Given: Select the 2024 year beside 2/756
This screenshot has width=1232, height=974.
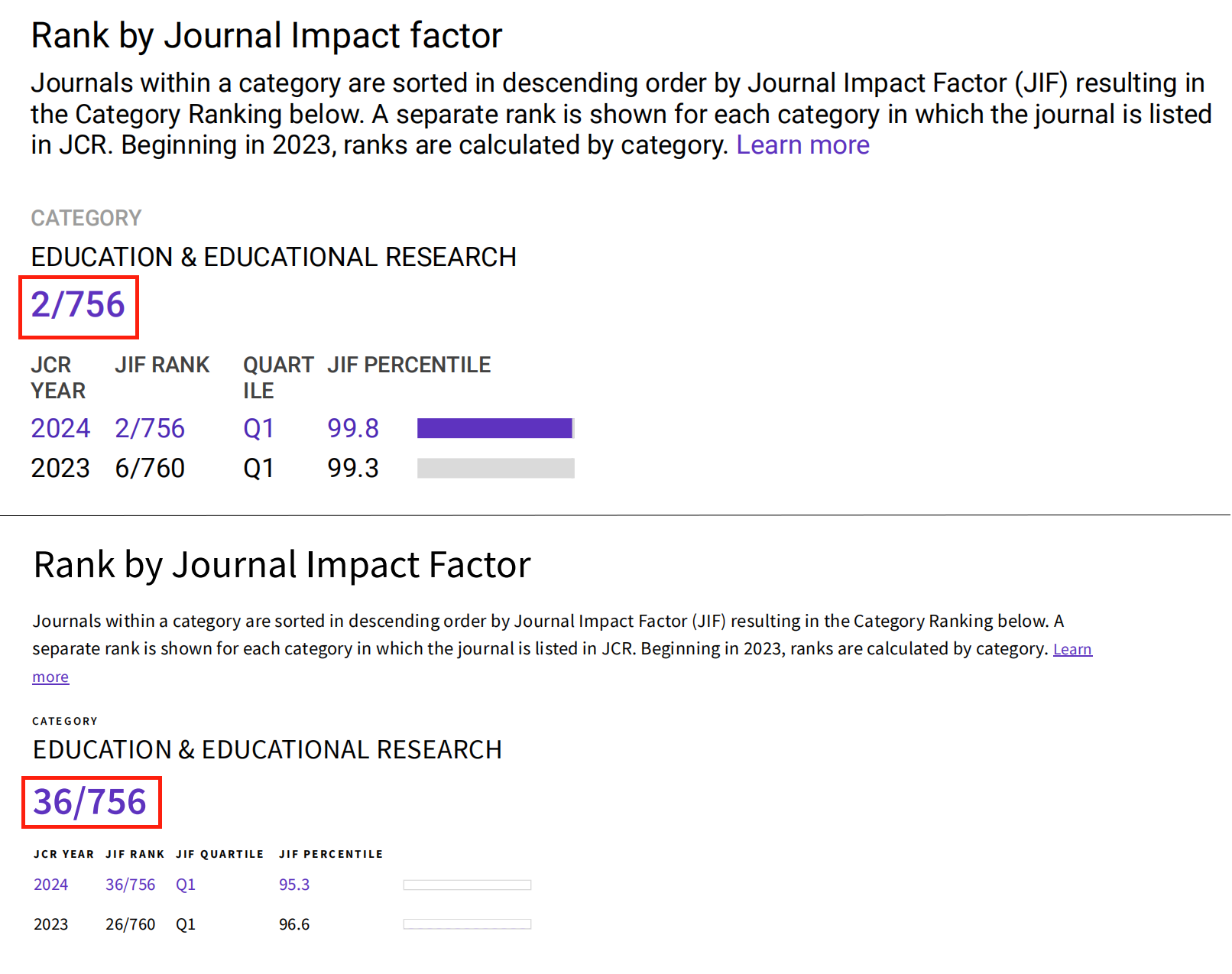Looking at the screenshot, I should (60, 428).
